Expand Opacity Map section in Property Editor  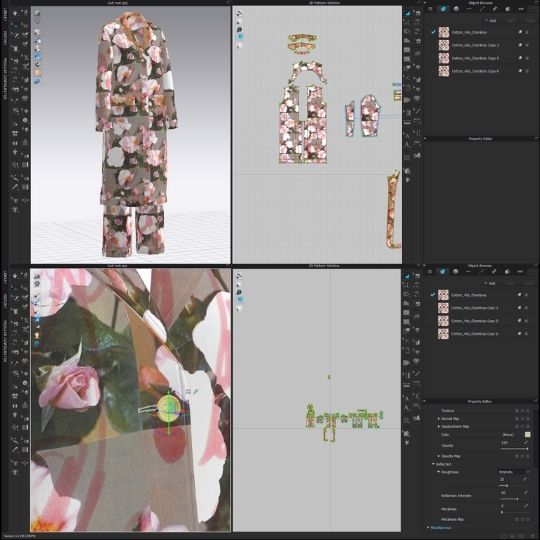tap(439, 456)
